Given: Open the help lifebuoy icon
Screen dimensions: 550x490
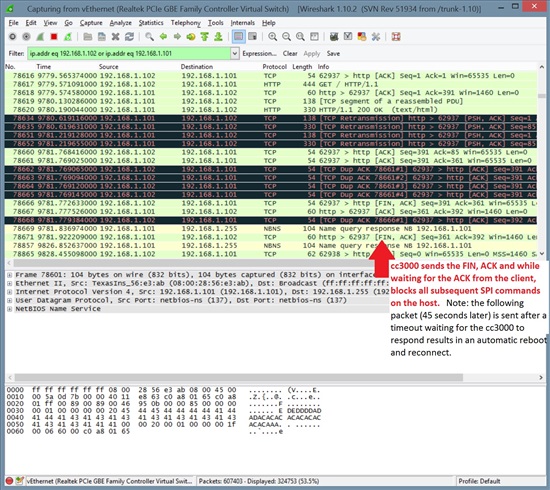Looking at the screenshot, I should tap(396, 36).
